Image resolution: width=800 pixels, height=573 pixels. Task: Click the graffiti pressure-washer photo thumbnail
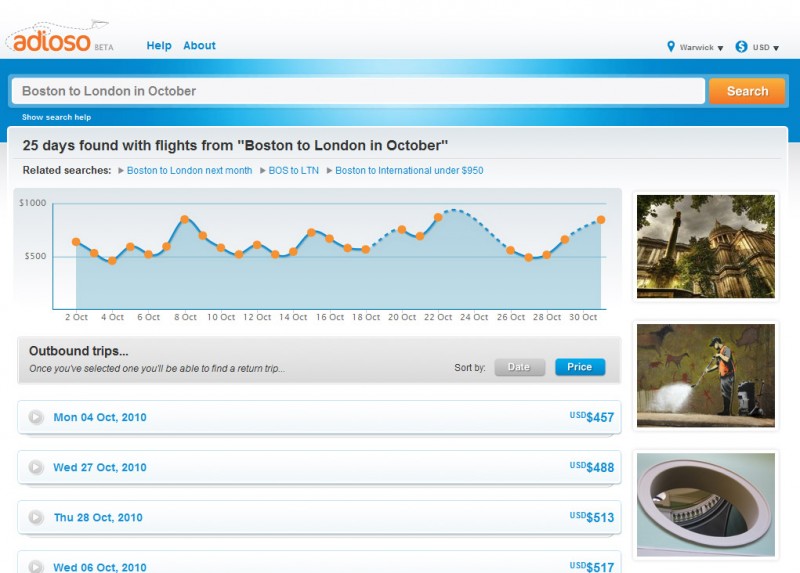coord(706,376)
